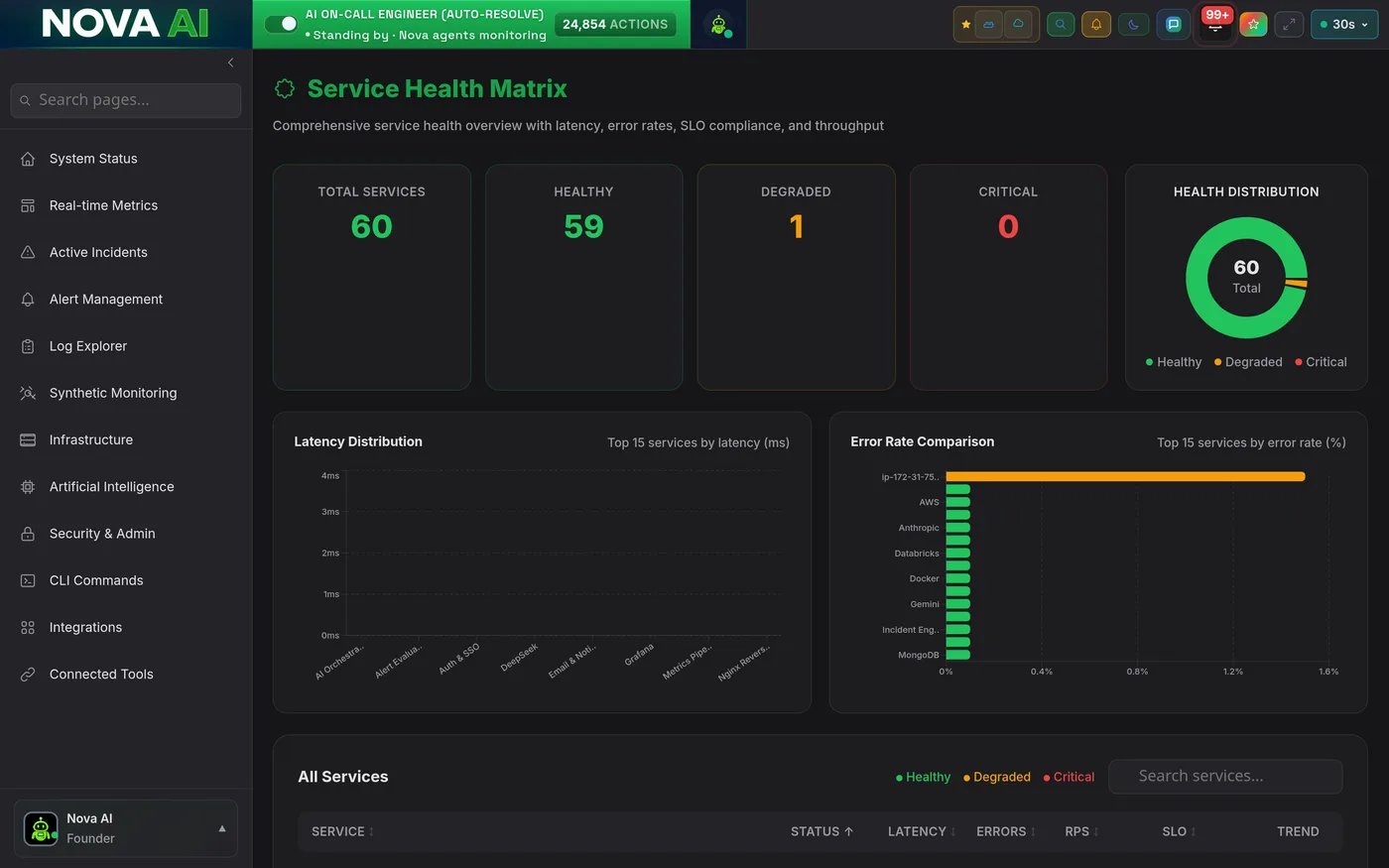
Task: Toggle the AI On-Call Engineer auto-resolve switch
Action: click(282, 24)
